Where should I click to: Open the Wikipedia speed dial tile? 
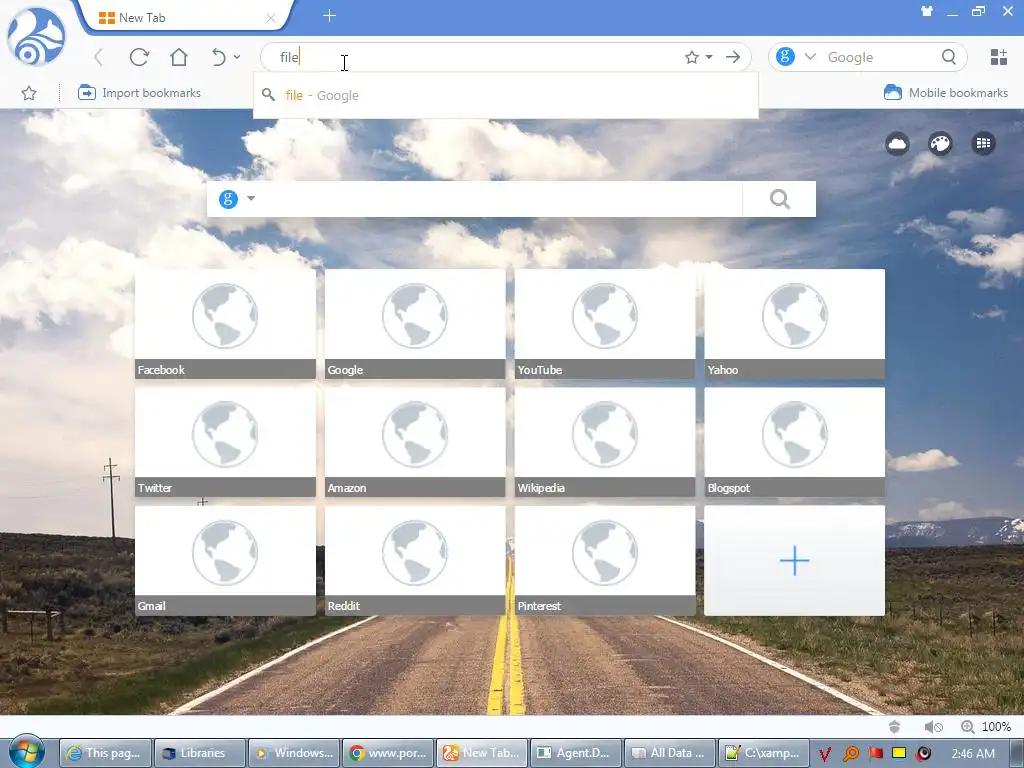click(605, 442)
